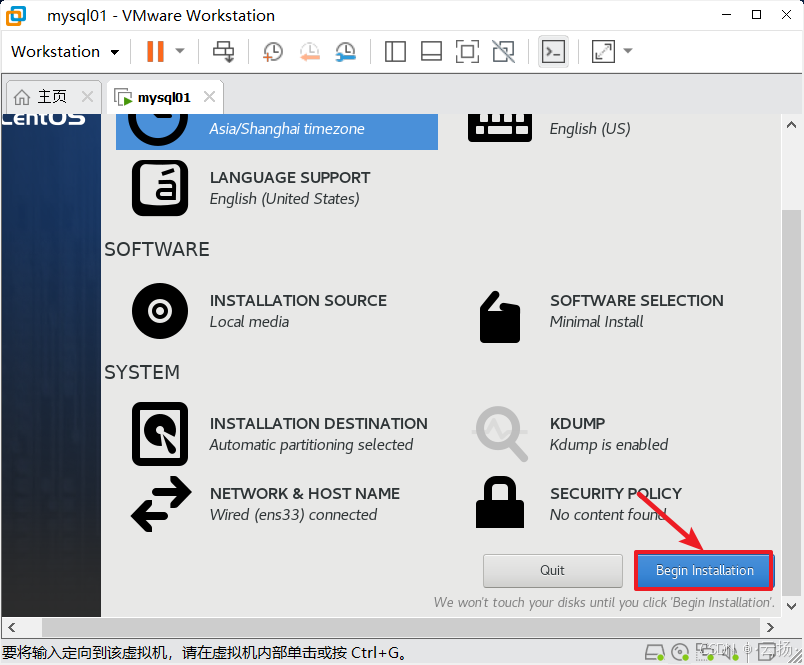Open LANGUAGE SUPPORT settings

pos(277,188)
